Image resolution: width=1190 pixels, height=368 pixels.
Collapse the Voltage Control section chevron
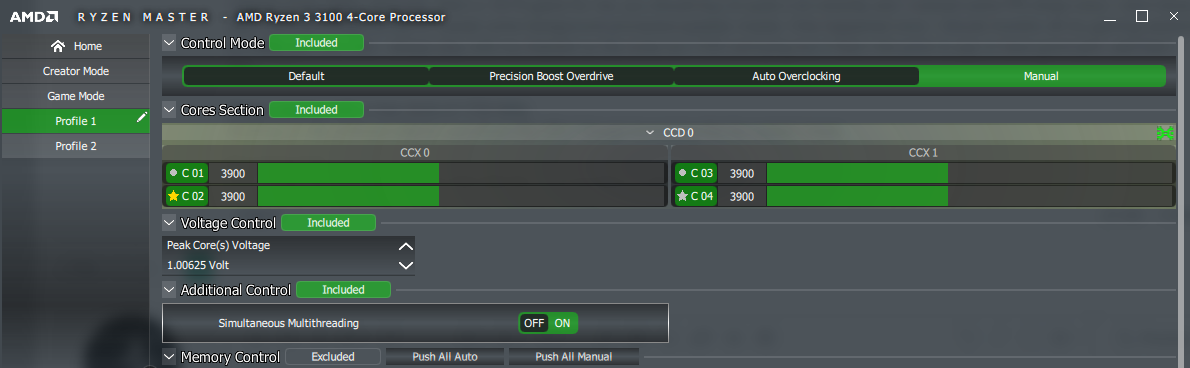[x=169, y=223]
